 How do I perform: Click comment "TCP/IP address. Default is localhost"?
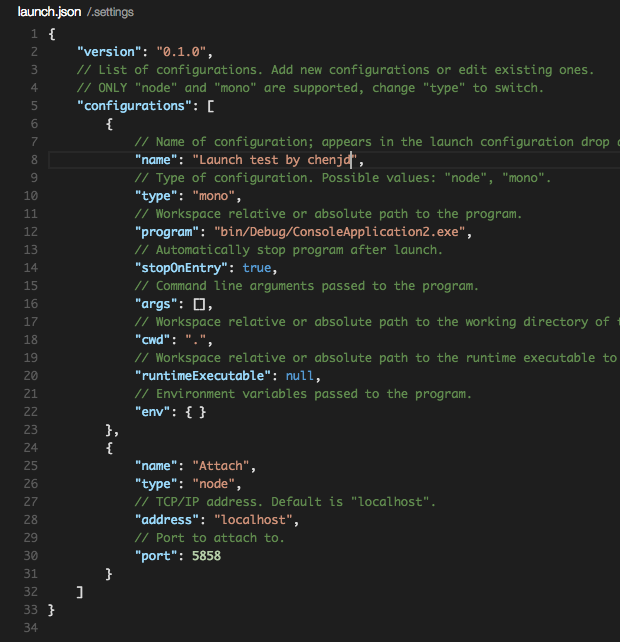pos(285,502)
